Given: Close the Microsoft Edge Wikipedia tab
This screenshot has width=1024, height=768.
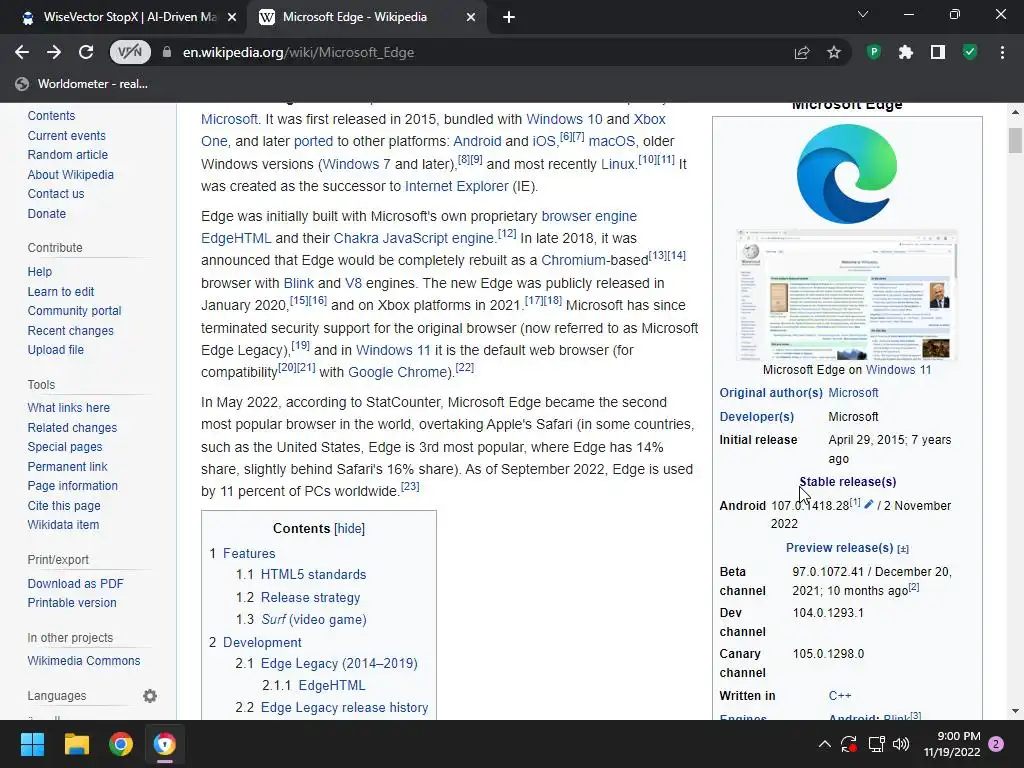Looking at the screenshot, I should click(x=471, y=18).
